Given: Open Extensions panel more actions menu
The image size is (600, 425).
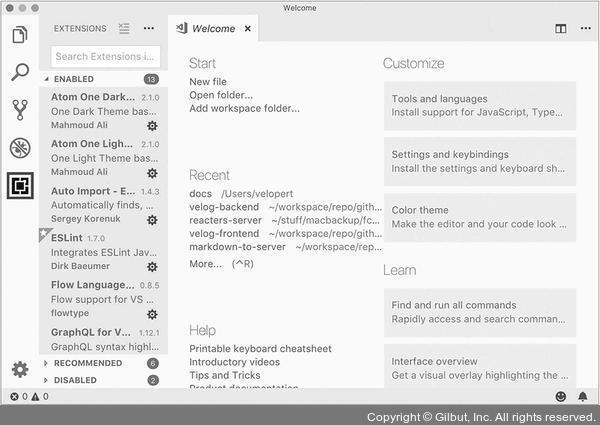Looking at the screenshot, I should (149, 28).
